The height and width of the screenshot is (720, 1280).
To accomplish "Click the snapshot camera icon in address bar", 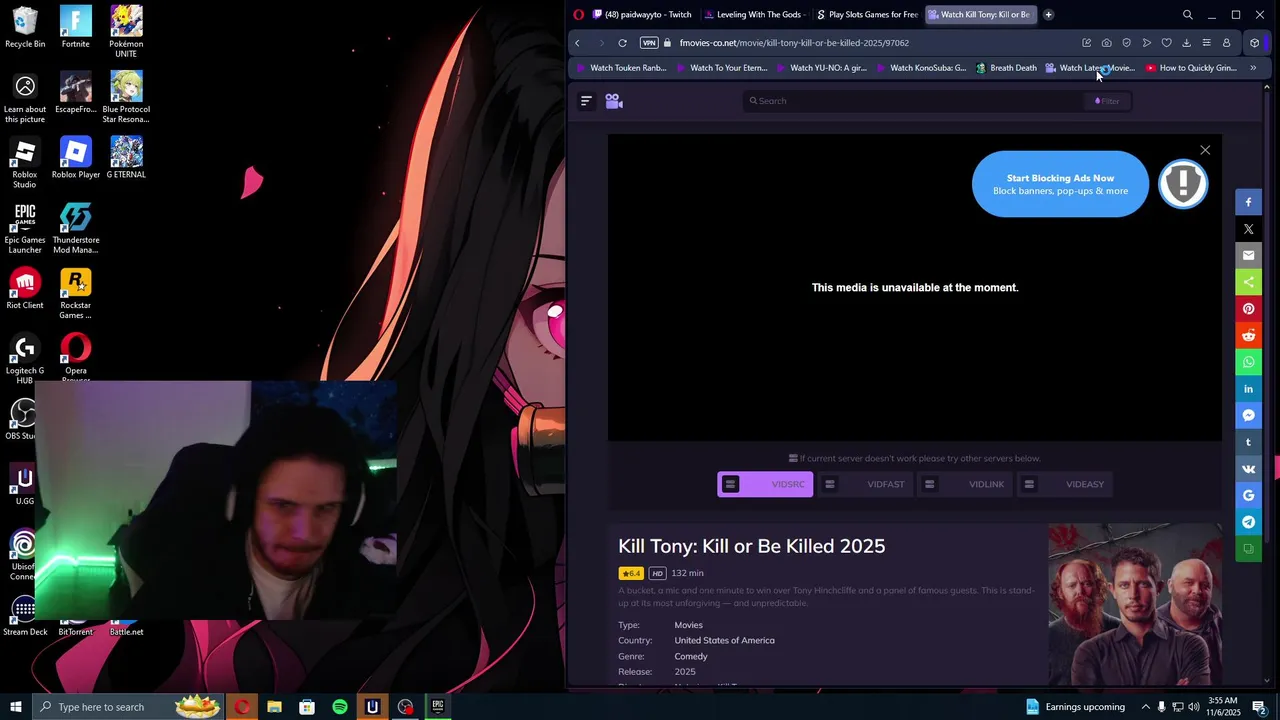I will tap(1106, 43).
